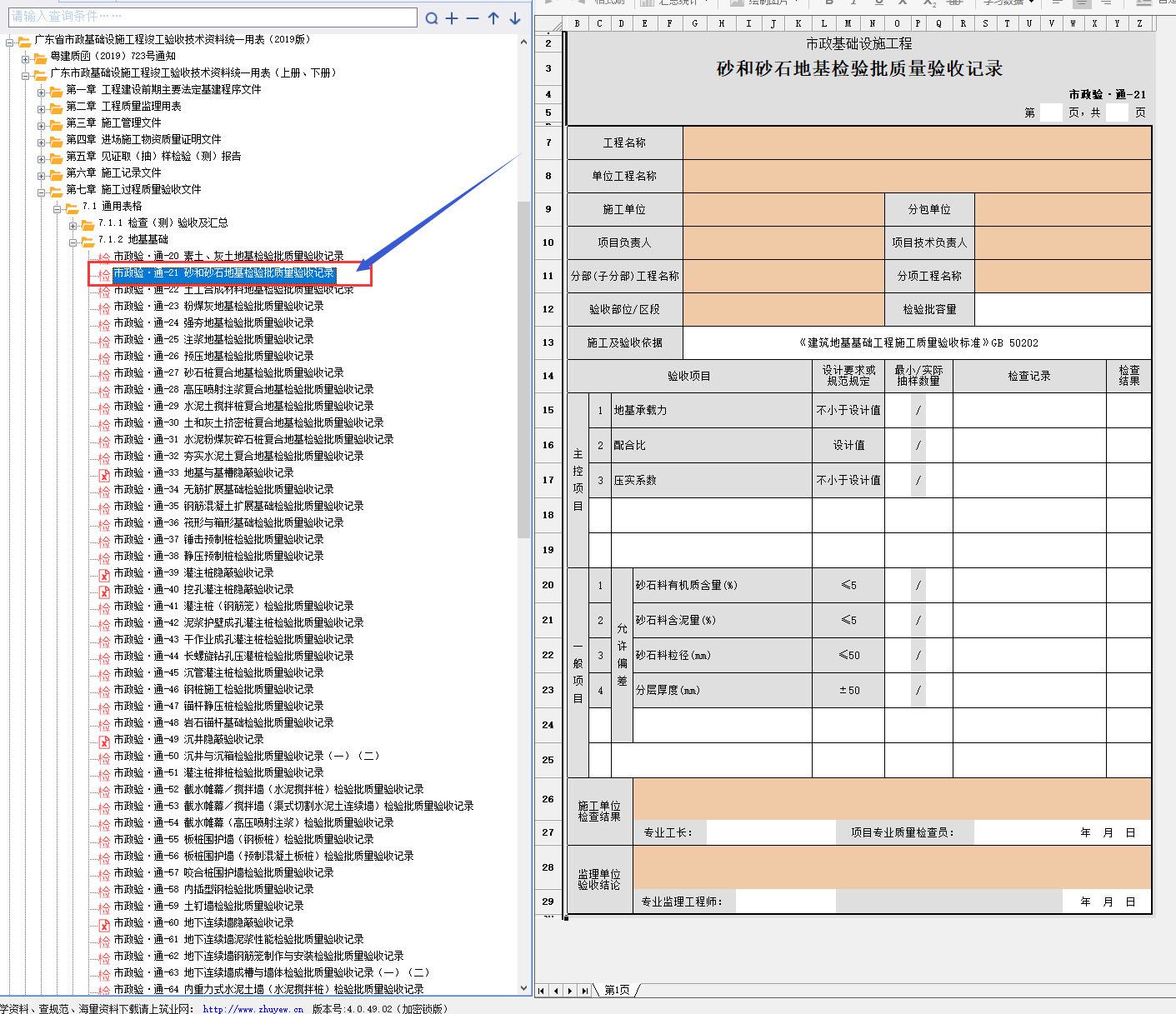Click the 压实系数 cell
This screenshot has width=1176, height=1014.
click(x=712, y=480)
